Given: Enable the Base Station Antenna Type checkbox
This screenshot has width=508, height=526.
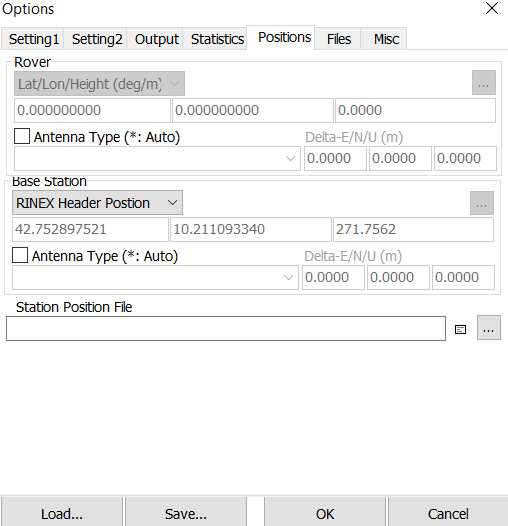Looking at the screenshot, I should 20,255.
